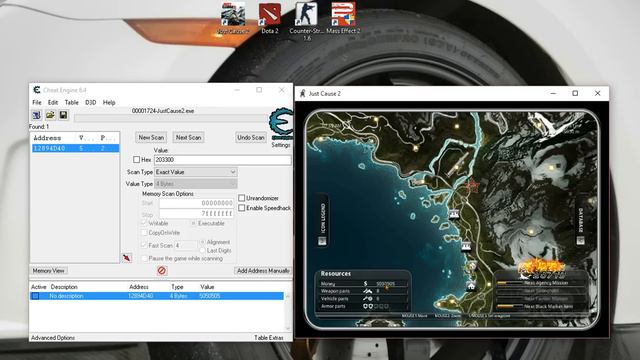This screenshot has height=360, width=640.
Task: Click the Cheat Engine title bar icon
Action: 37,90
